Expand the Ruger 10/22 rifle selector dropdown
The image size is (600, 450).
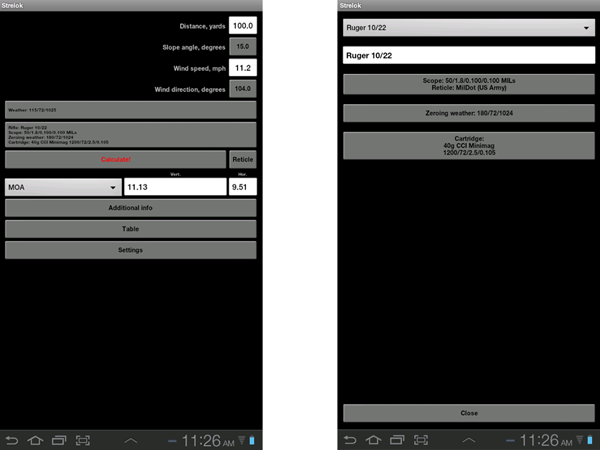(469, 28)
